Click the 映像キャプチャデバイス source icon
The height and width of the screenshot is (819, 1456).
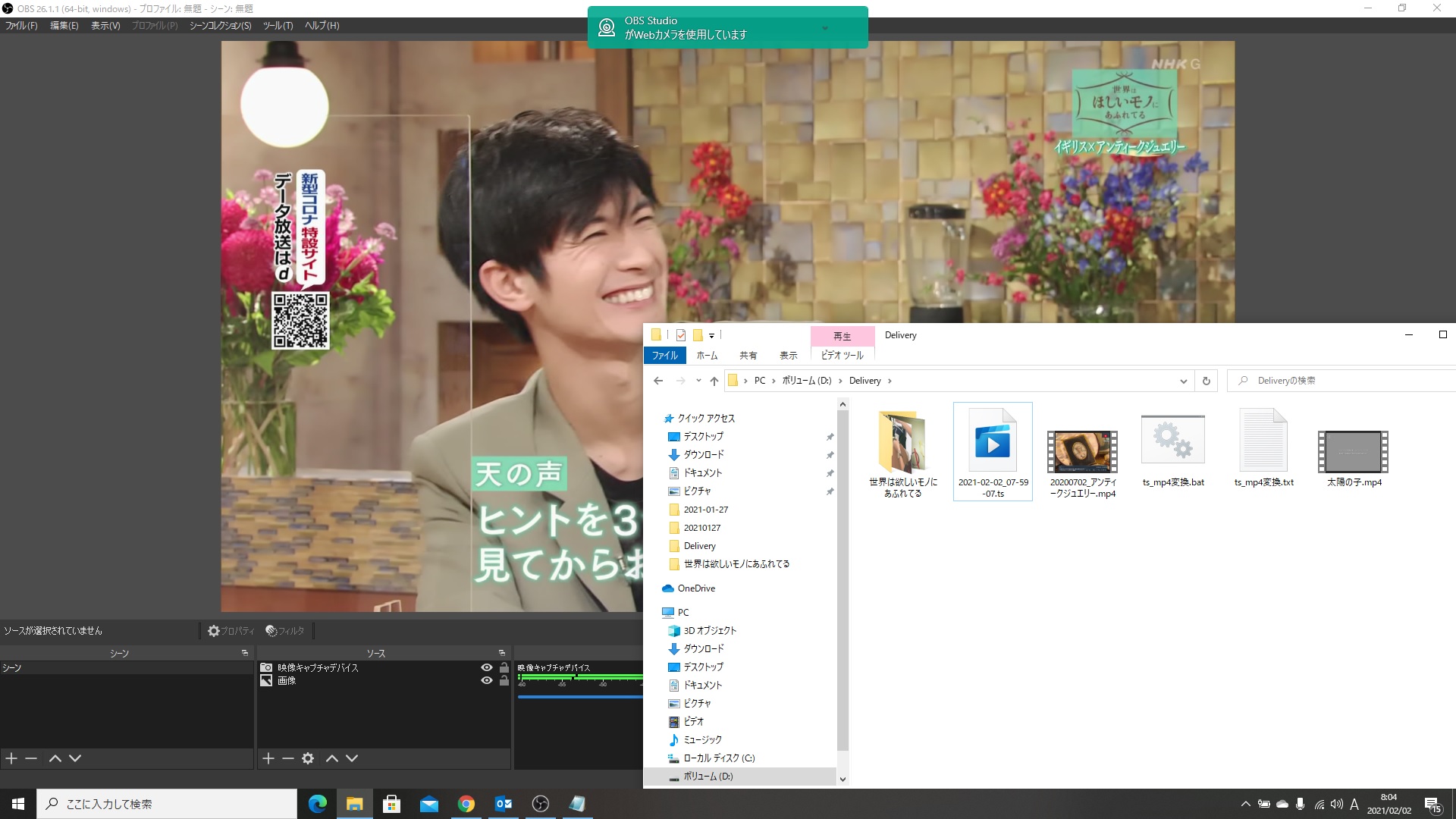click(x=267, y=667)
